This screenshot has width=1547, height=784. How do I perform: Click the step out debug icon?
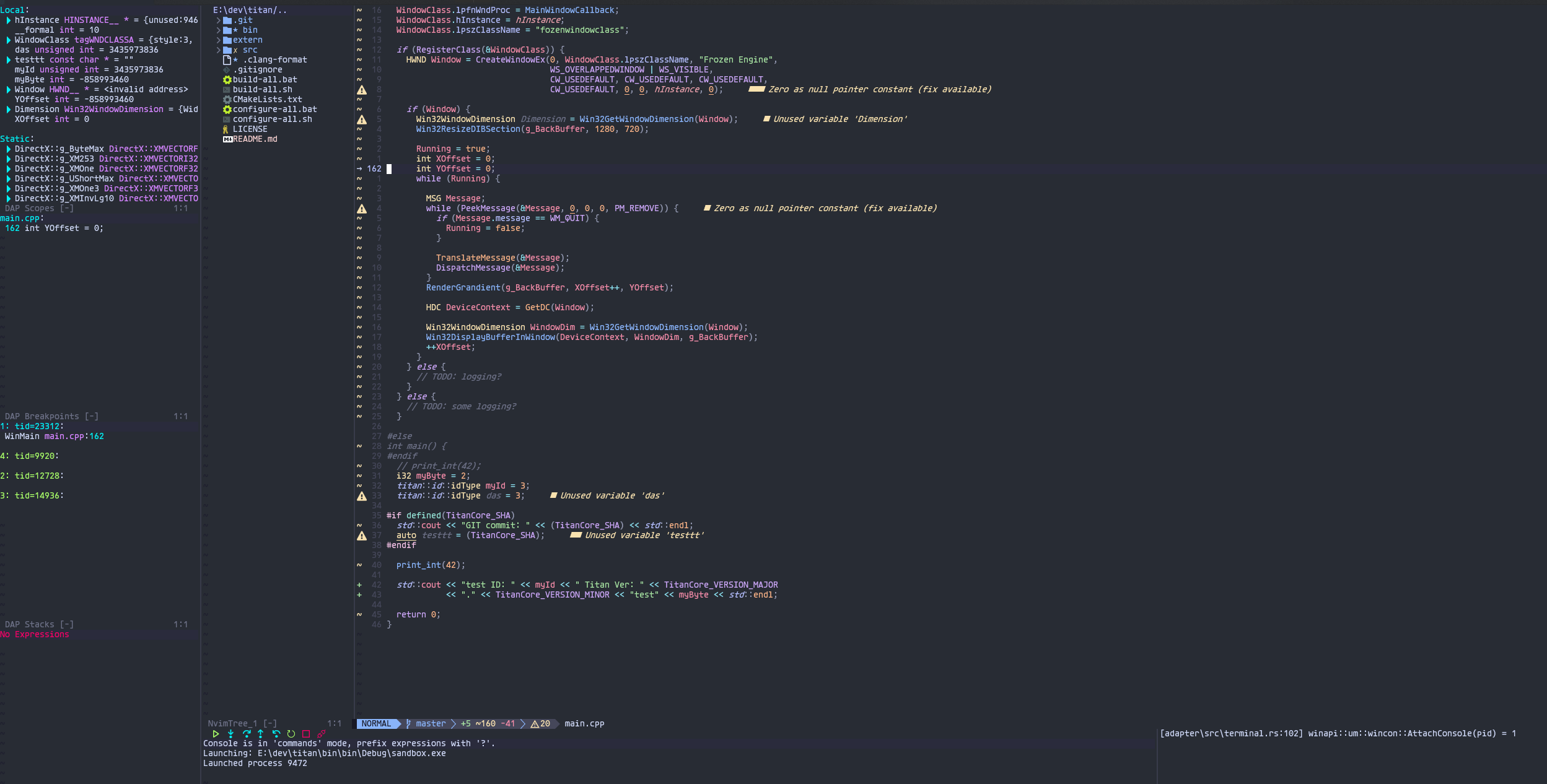pos(261,734)
